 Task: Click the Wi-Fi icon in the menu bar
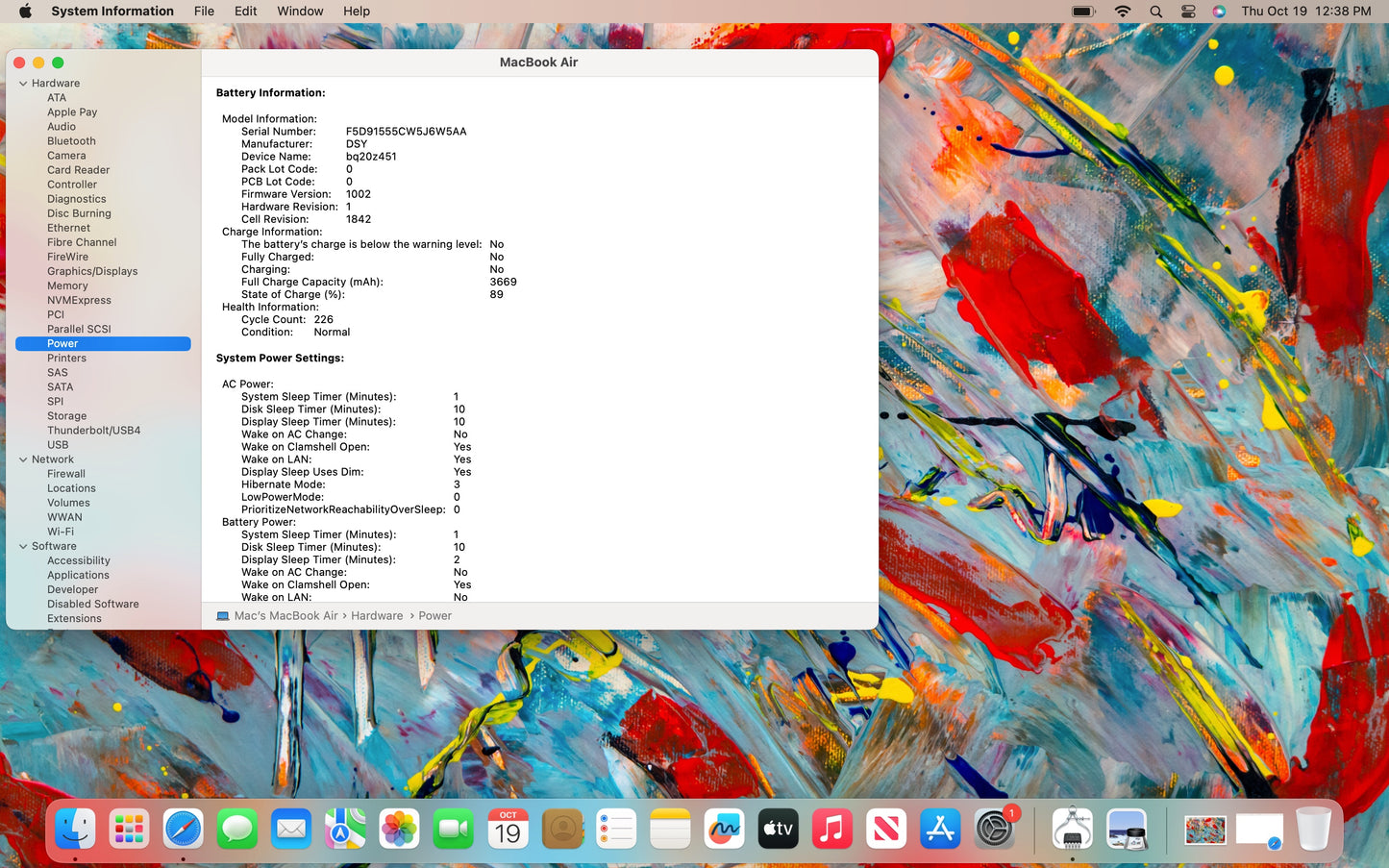(1122, 11)
